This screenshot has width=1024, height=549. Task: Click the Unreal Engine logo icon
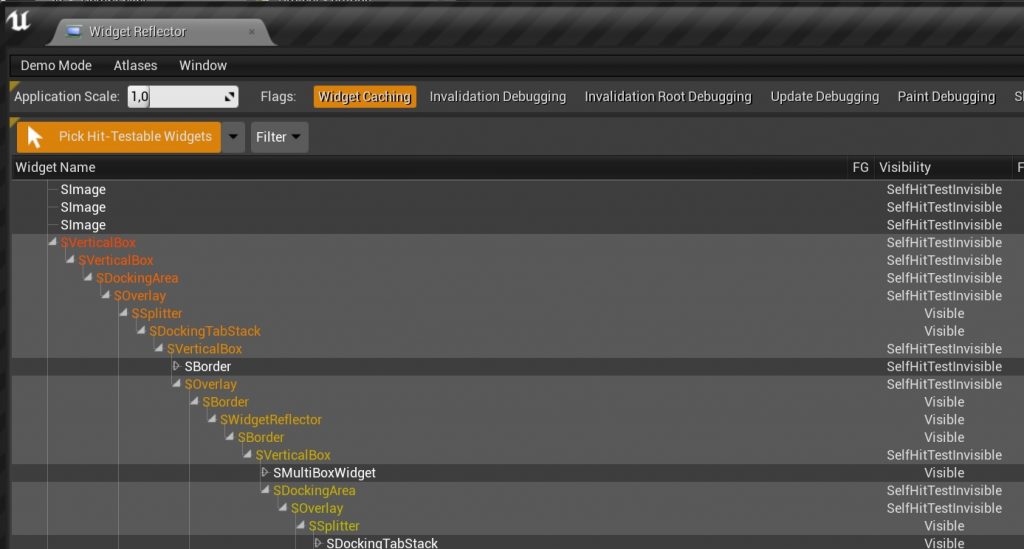[x=18, y=21]
